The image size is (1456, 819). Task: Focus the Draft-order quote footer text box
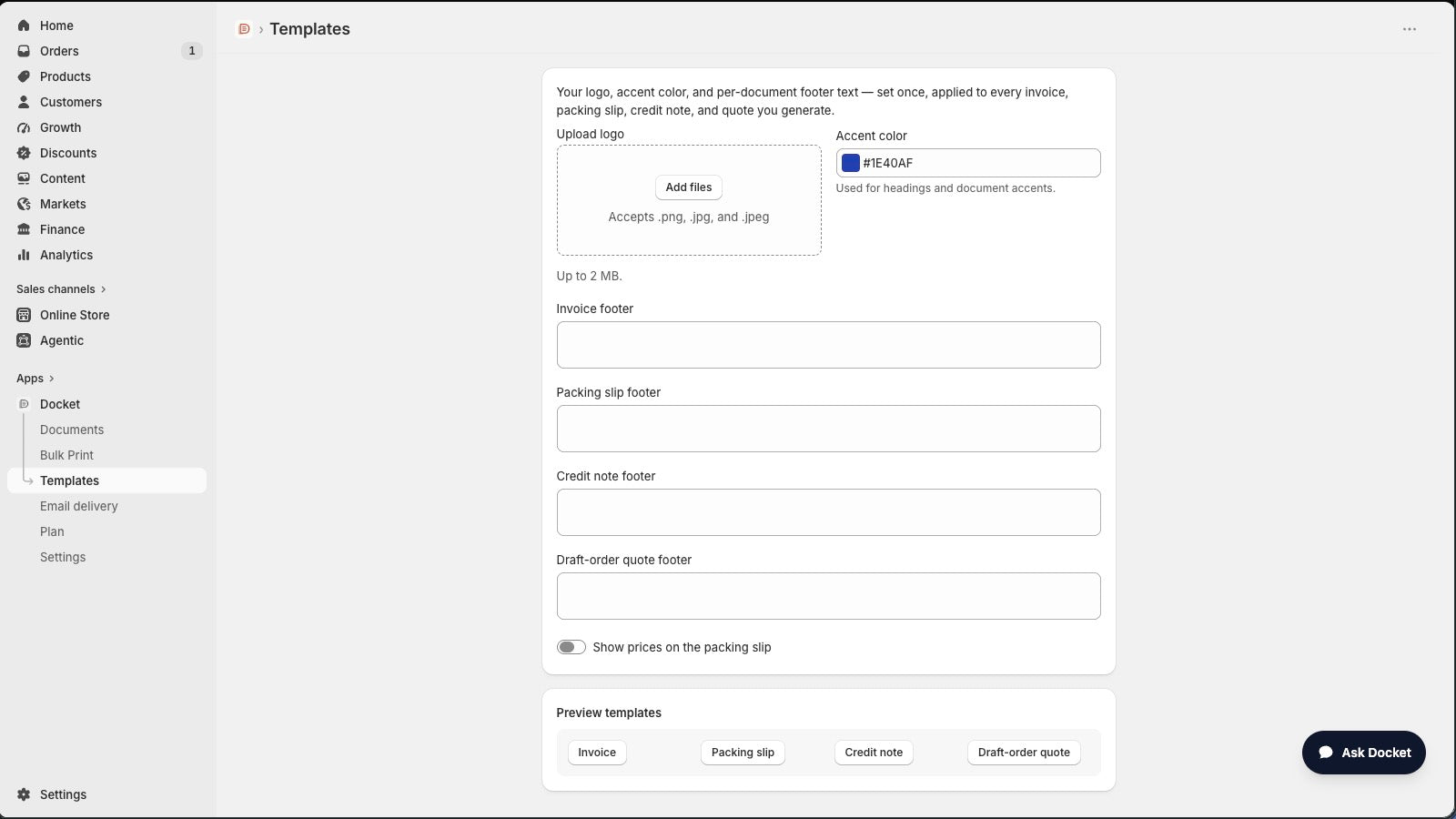pos(829,596)
